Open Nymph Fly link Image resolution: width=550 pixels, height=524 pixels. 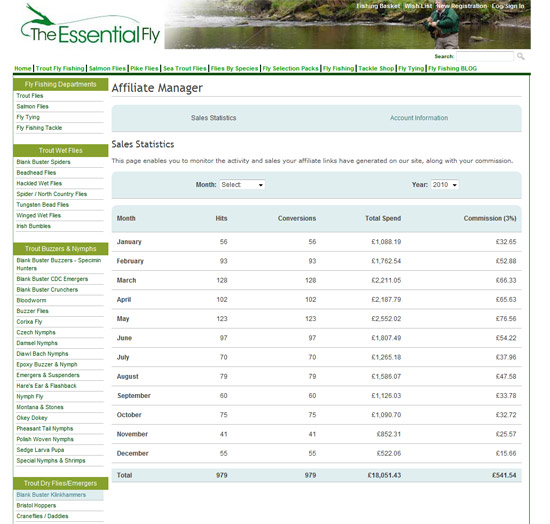[30, 397]
